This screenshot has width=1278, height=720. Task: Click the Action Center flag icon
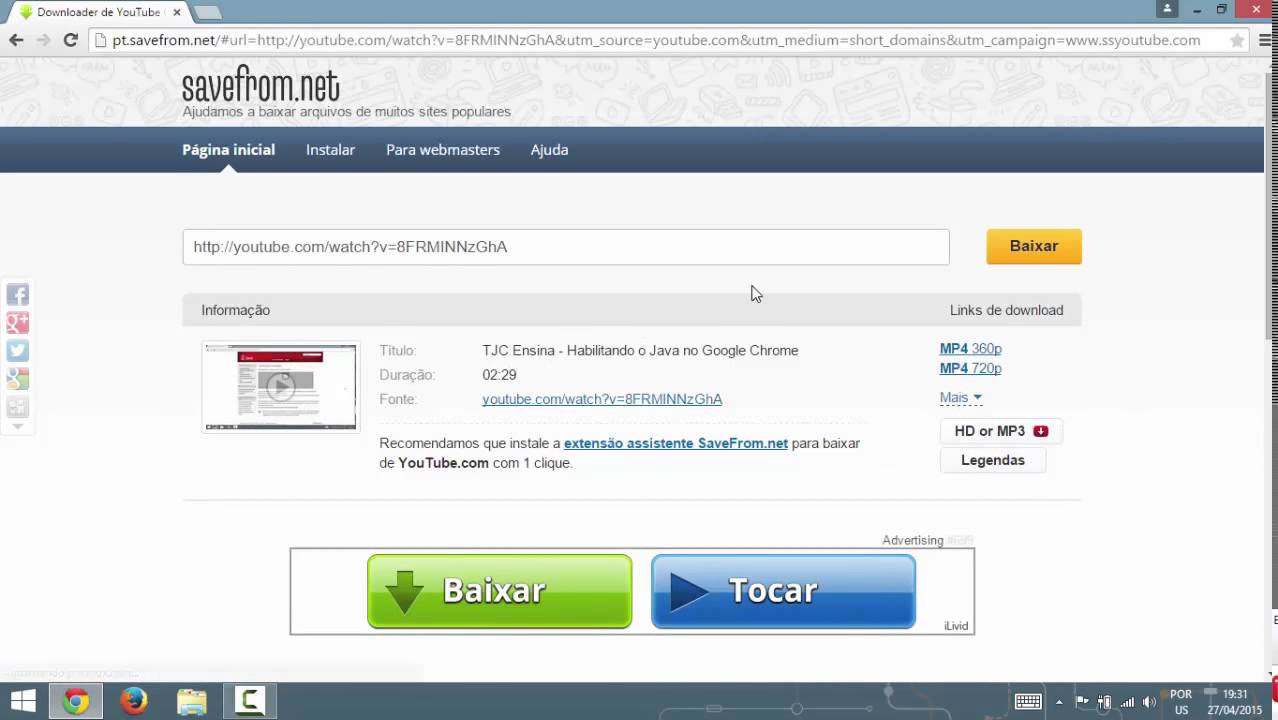coord(1082,702)
